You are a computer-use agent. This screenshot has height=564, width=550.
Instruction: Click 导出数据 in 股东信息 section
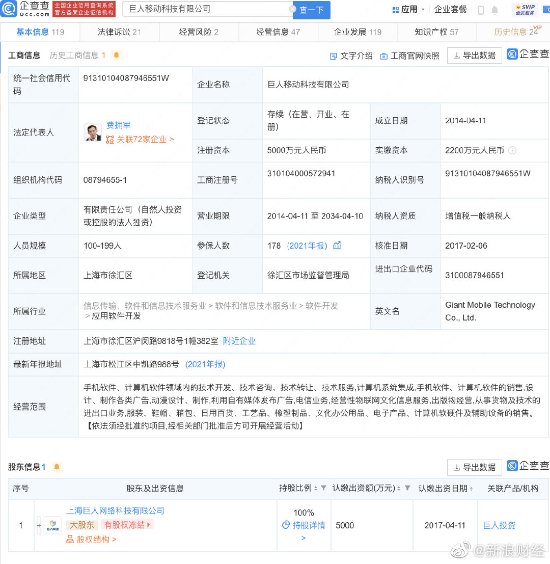tap(474, 467)
